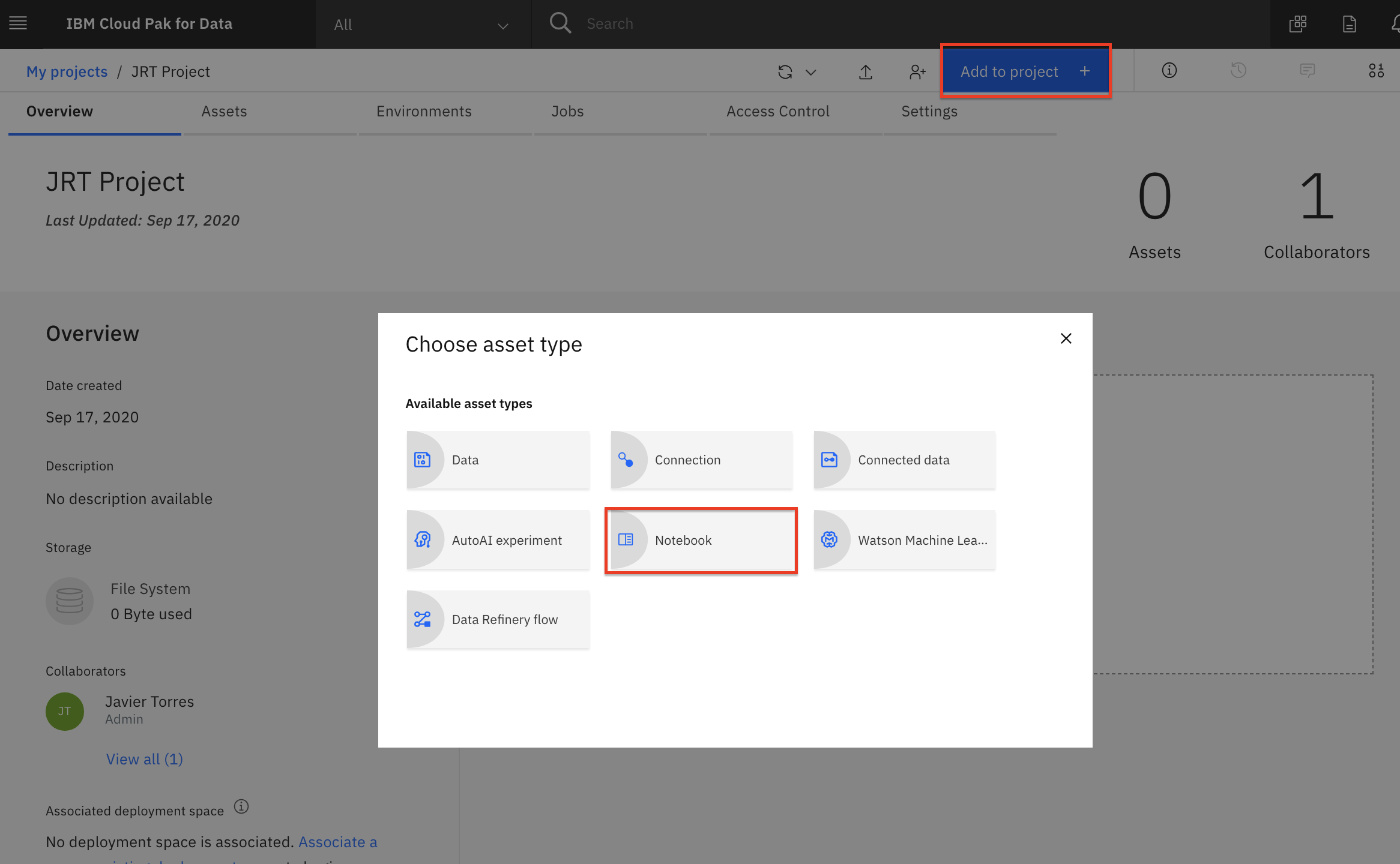This screenshot has width=1400, height=864.
Task: Open the View all (1) collaborators link
Action: (x=145, y=759)
